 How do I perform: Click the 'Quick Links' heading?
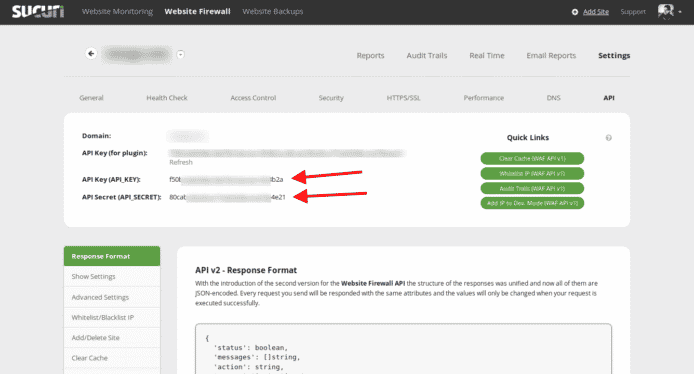(528, 138)
